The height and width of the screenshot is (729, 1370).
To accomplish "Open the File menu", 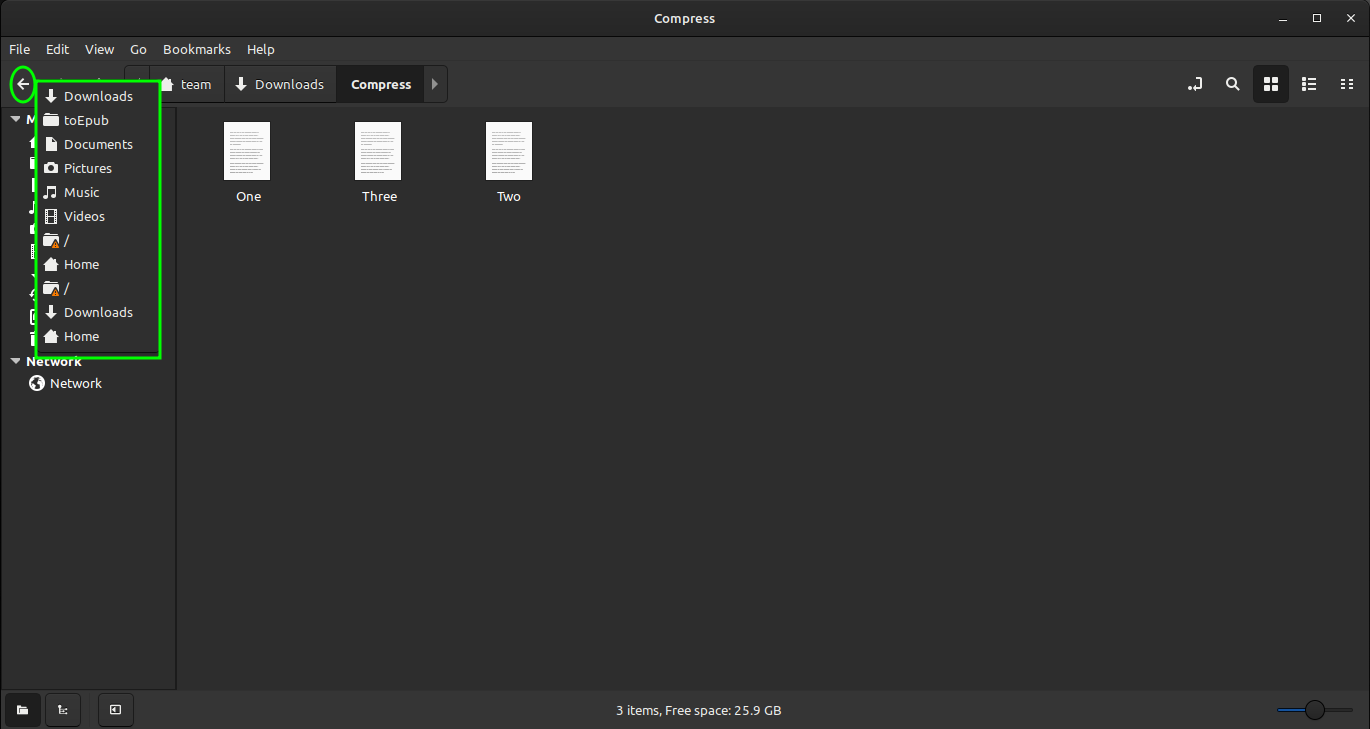I will click(20, 49).
